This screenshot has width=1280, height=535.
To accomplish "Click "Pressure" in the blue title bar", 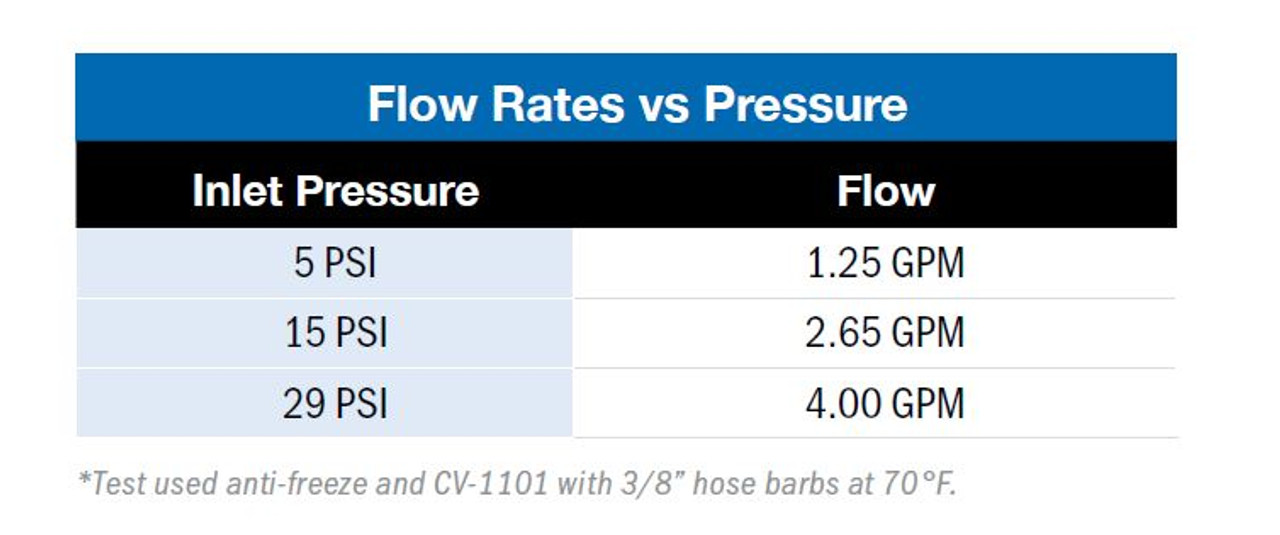I will (805, 104).
